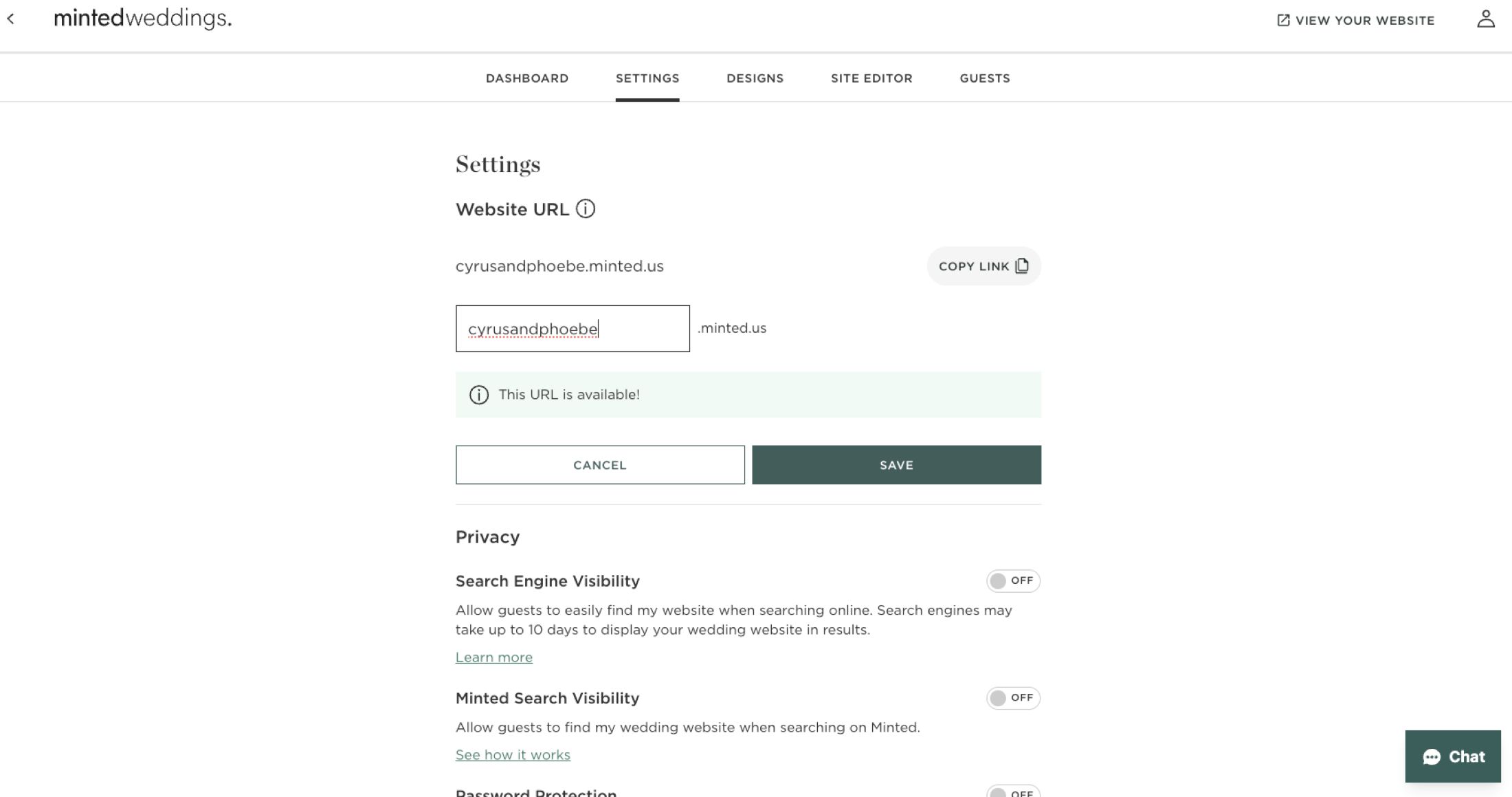Screen dimensions: 1512x797
Task: Click the mintedweddings logo
Action: [144, 19]
